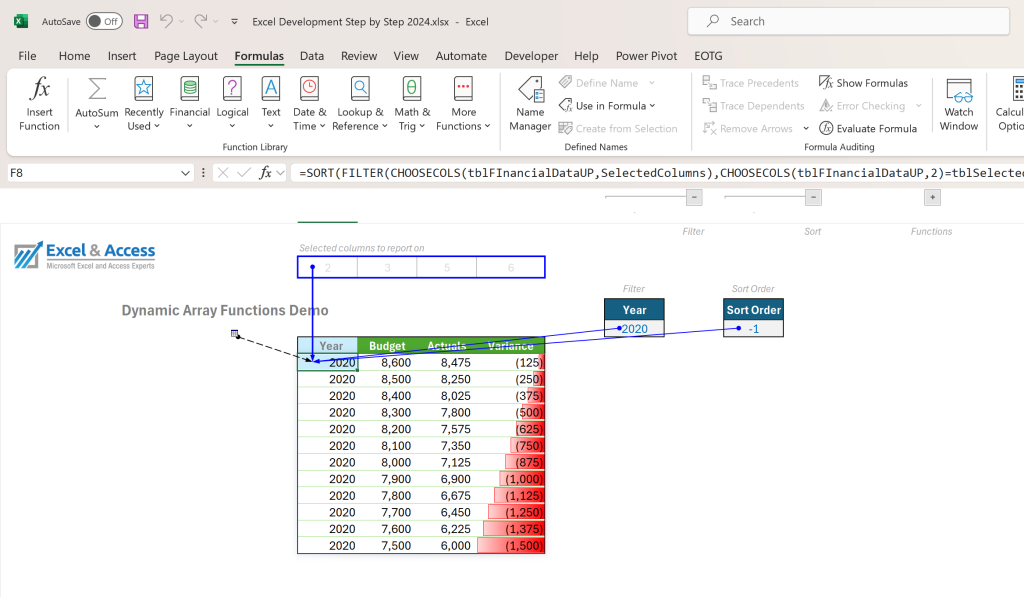Select selected-columns cell with value 5
1024x597 pixels.
(447, 267)
